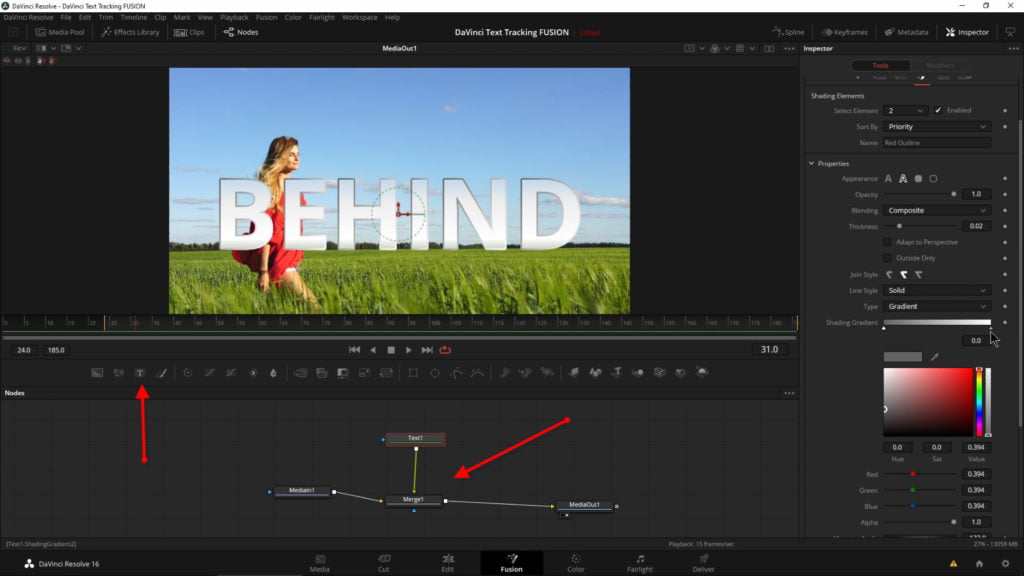Open the Workspace menu
Image resolution: width=1024 pixels, height=576 pixels.
pyautogui.click(x=360, y=18)
